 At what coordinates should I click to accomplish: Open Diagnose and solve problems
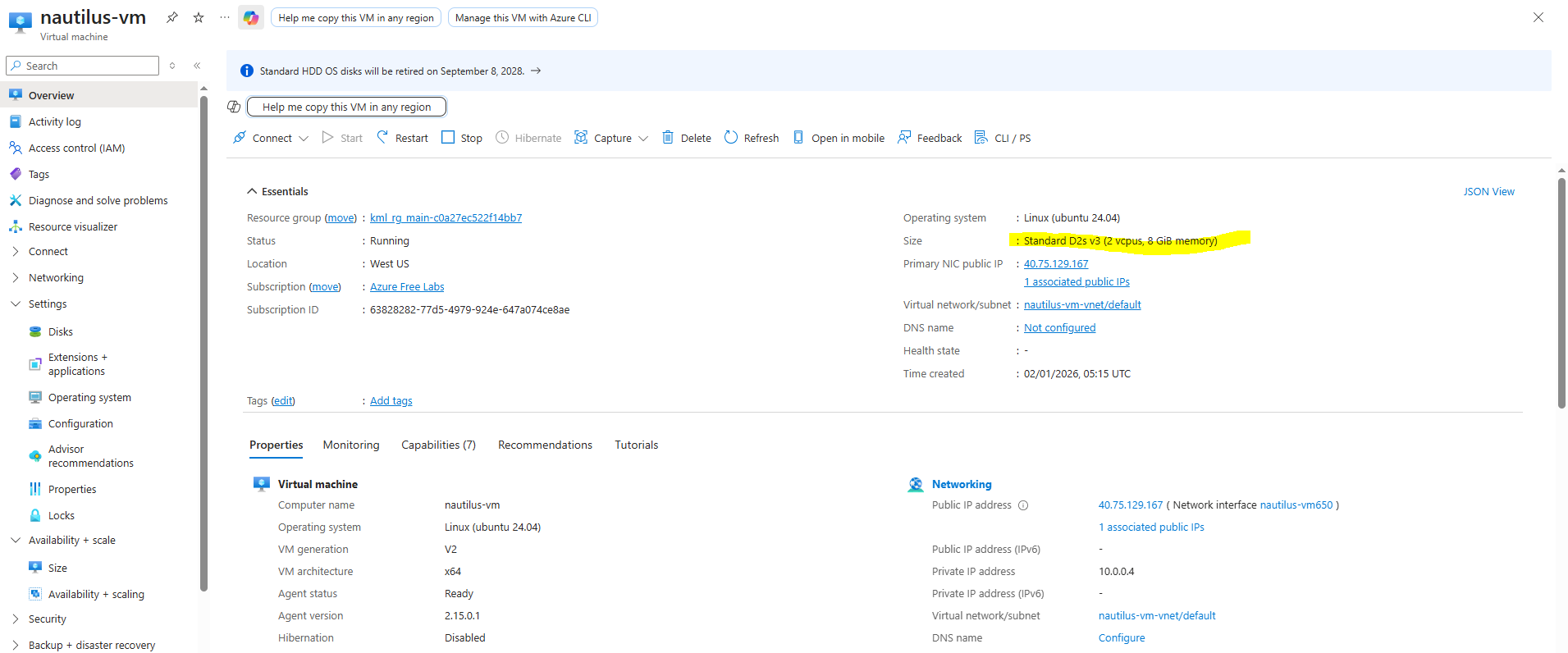(99, 200)
